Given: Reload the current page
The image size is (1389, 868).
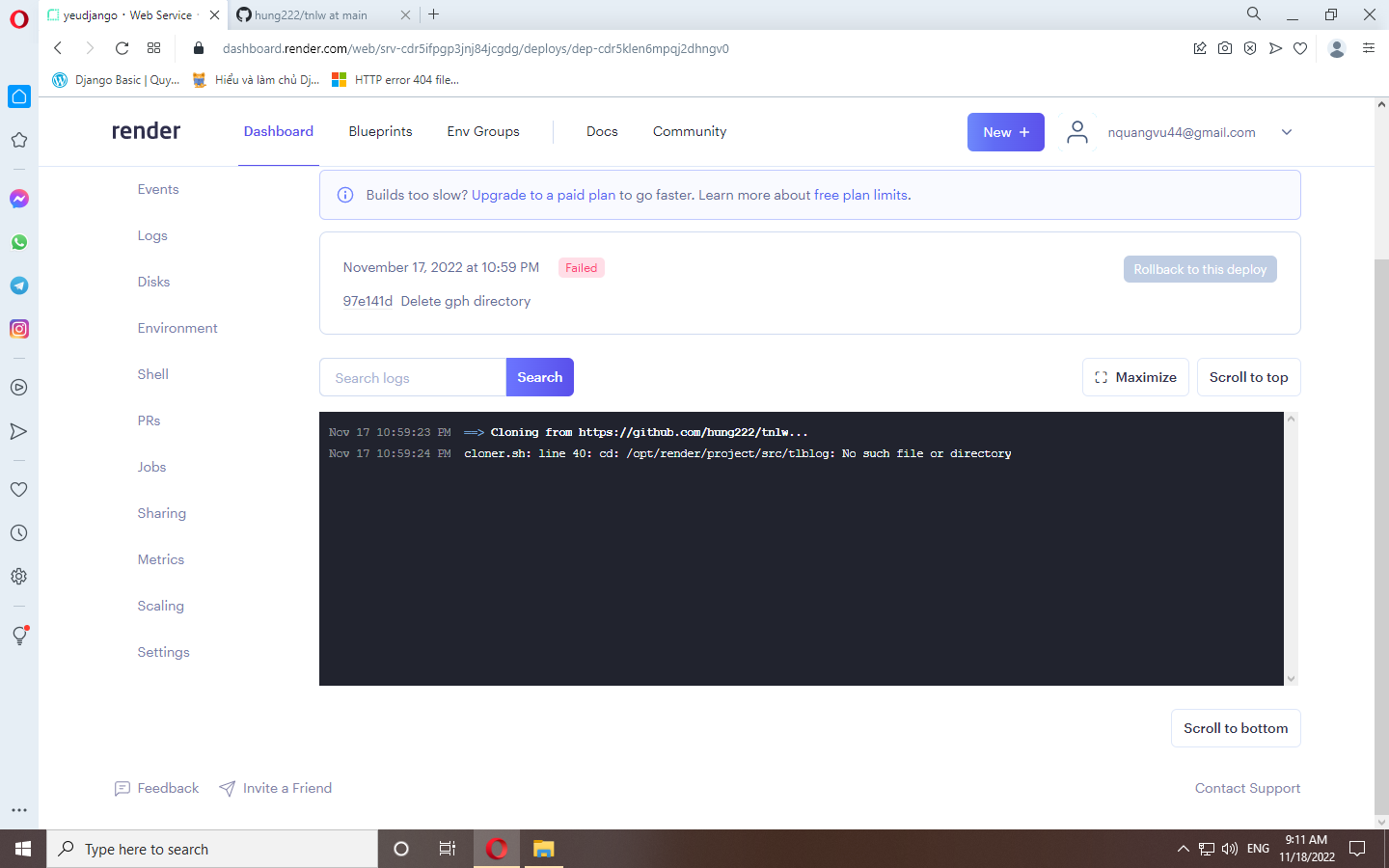Looking at the screenshot, I should click(x=122, y=48).
